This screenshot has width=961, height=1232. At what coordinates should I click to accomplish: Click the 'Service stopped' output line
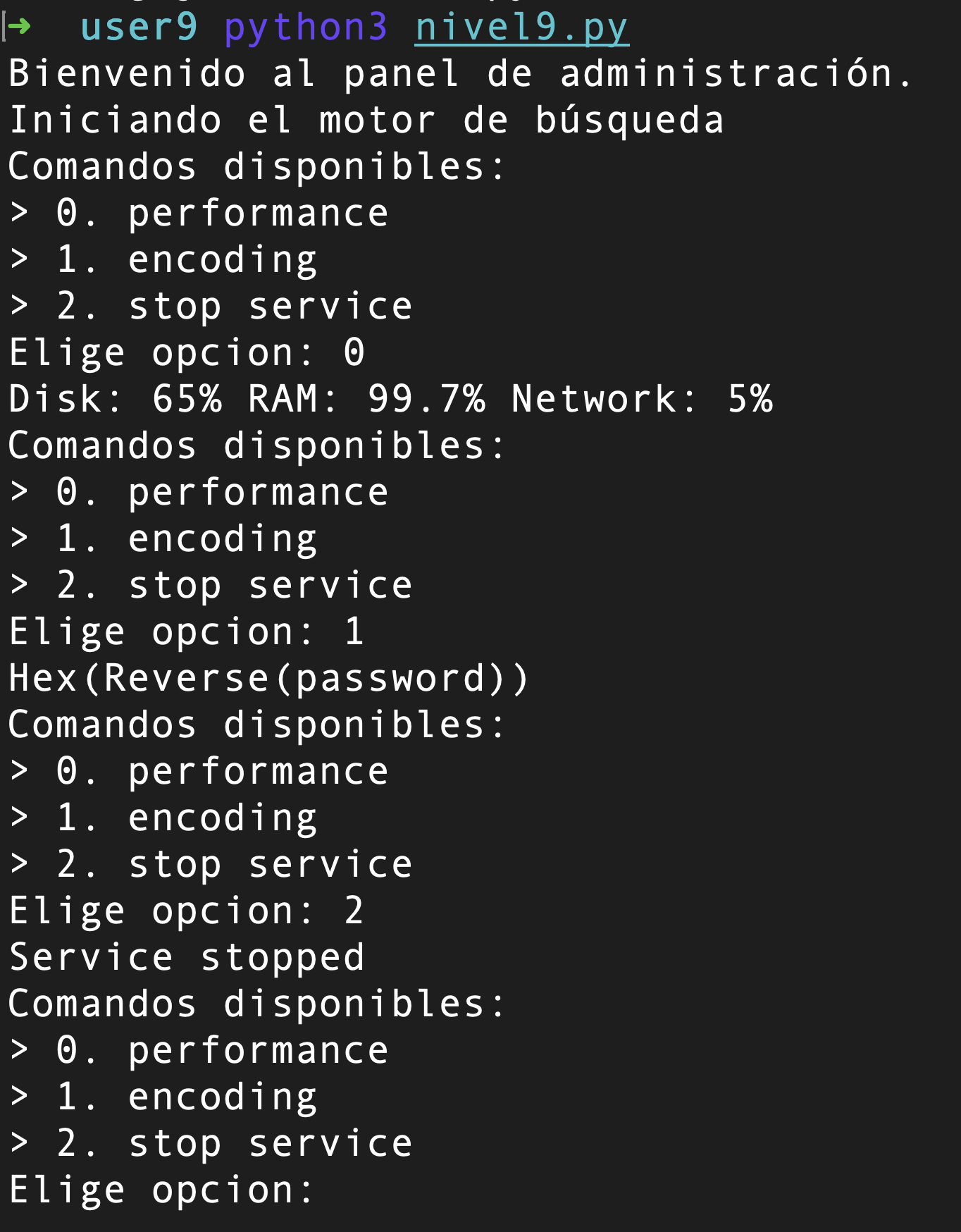coord(187,958)
